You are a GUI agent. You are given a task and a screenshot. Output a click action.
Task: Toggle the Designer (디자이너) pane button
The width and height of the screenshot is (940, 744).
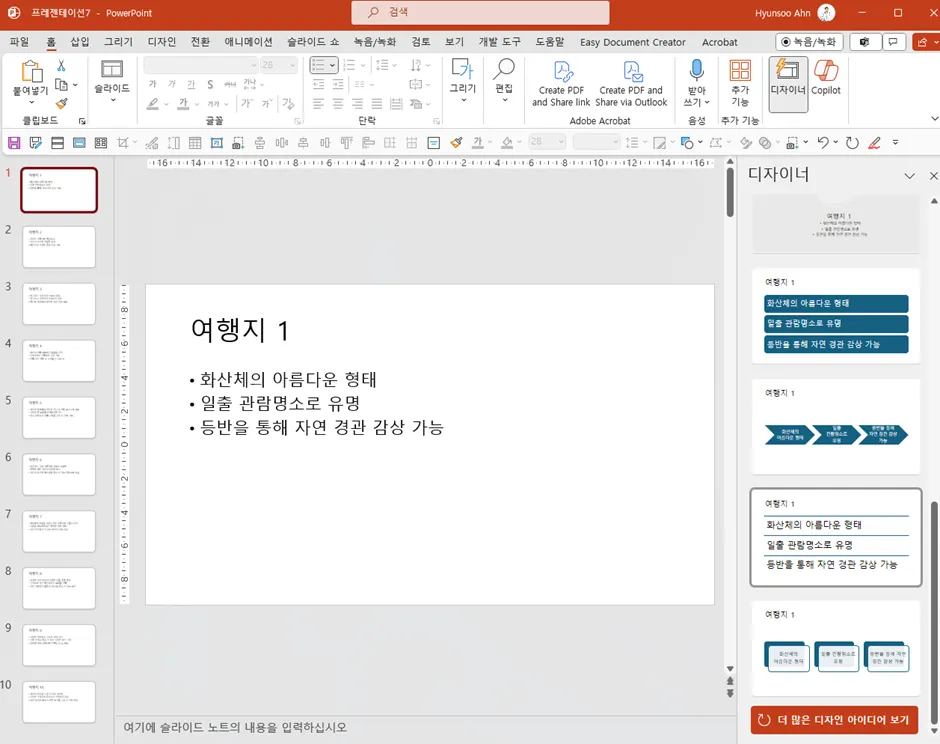click(788, 77)
